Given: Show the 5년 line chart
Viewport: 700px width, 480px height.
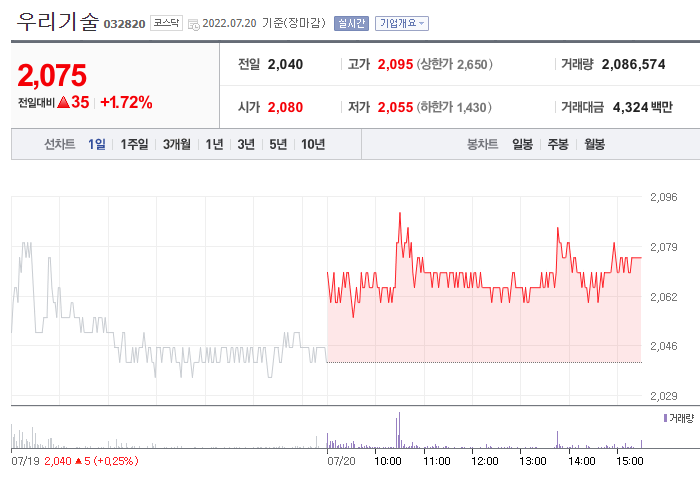Looking at the screenshot, I should [x=278, y=144].
